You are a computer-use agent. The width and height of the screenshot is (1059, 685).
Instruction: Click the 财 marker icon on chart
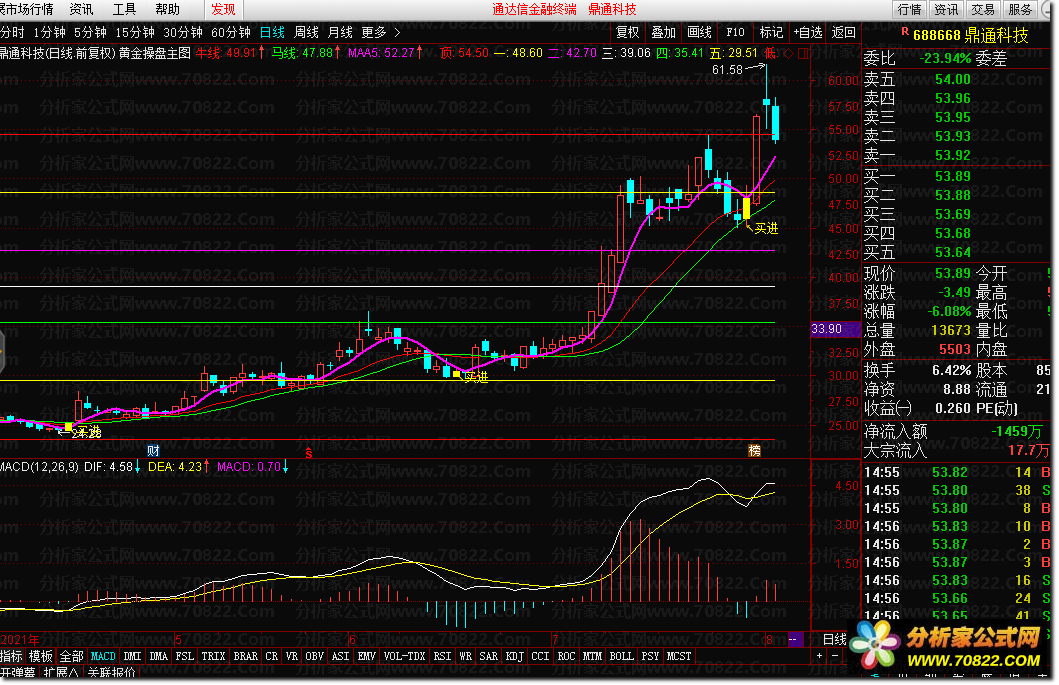click(153, 451)
